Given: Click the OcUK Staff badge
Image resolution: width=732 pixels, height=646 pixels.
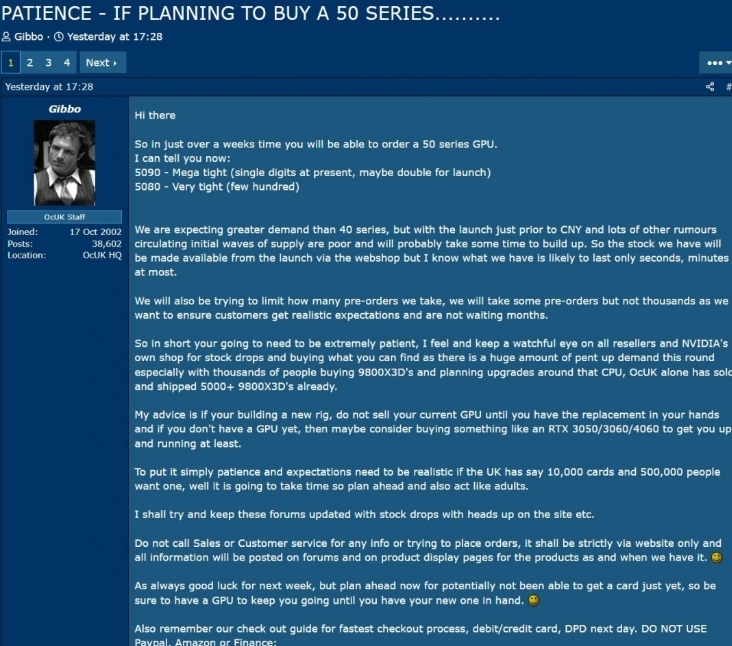Looking at the screenshot, I should (64, 217).
